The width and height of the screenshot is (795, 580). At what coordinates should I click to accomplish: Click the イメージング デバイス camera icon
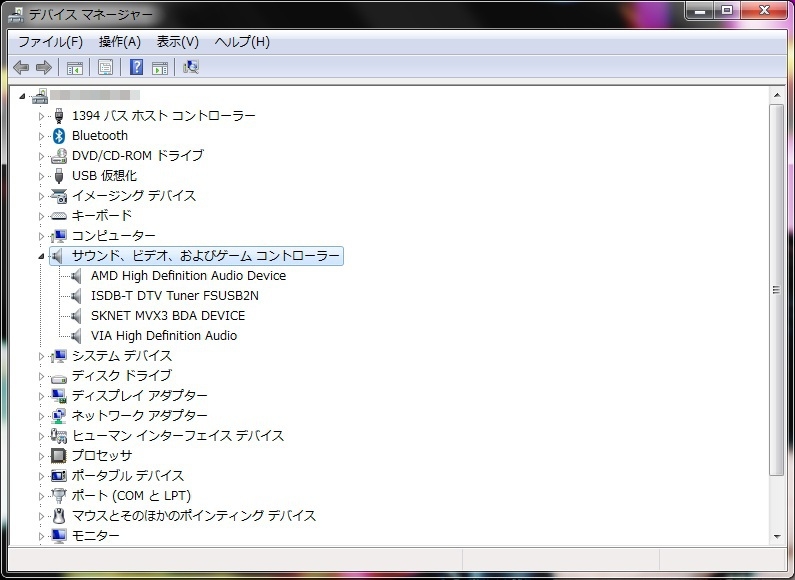pyautogui.click(x=59, y=196)
